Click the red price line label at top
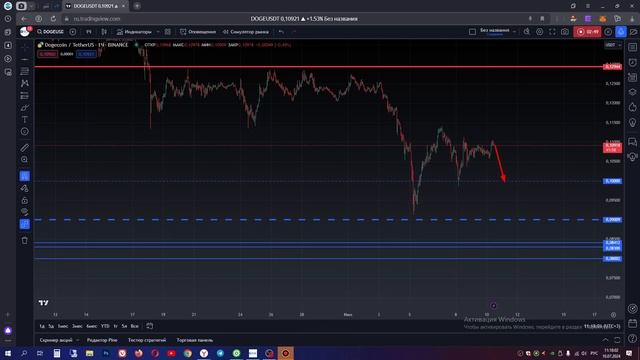Screen dimensions: 640x360 [x=613, y=67]
